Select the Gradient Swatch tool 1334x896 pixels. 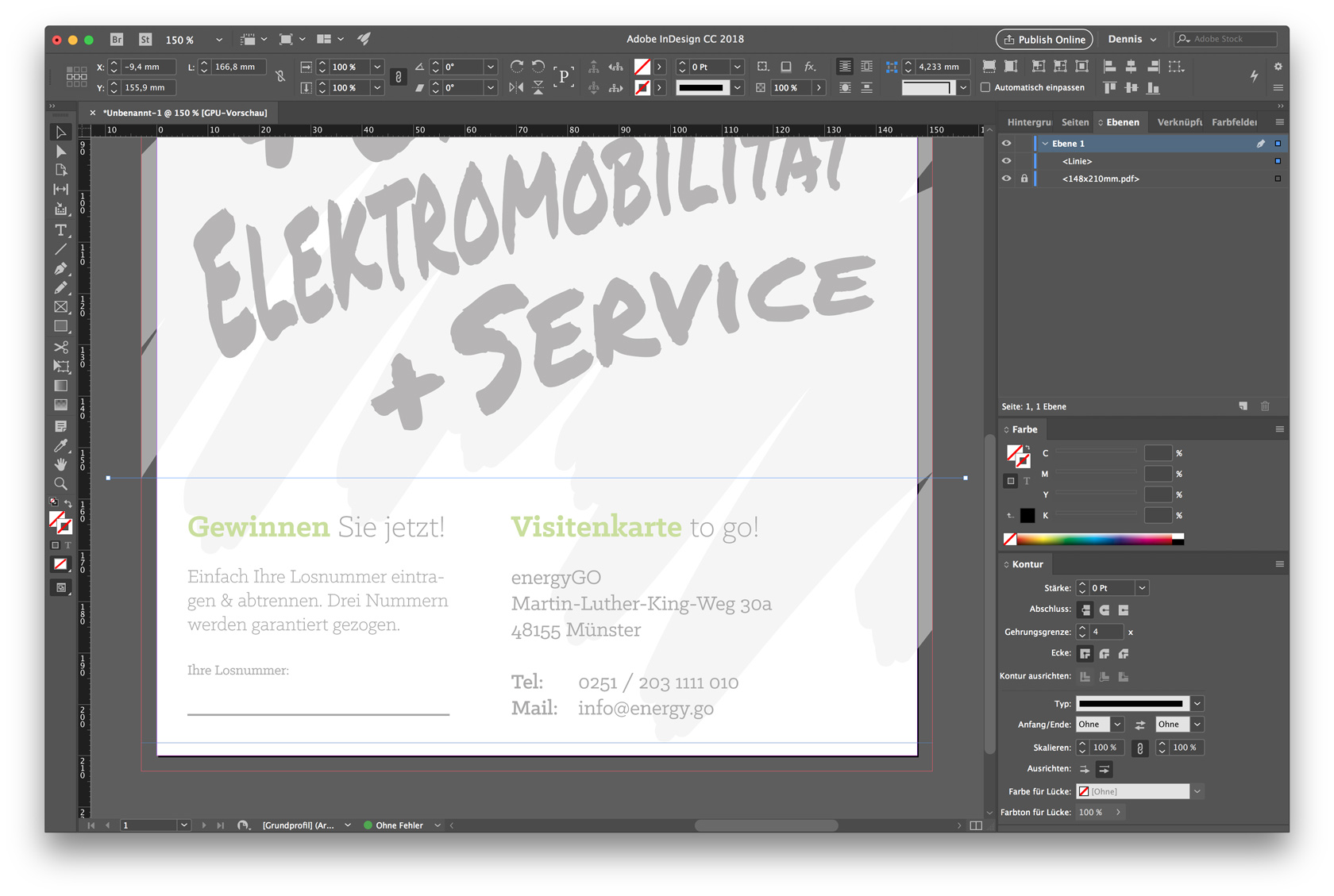point(60,386)
